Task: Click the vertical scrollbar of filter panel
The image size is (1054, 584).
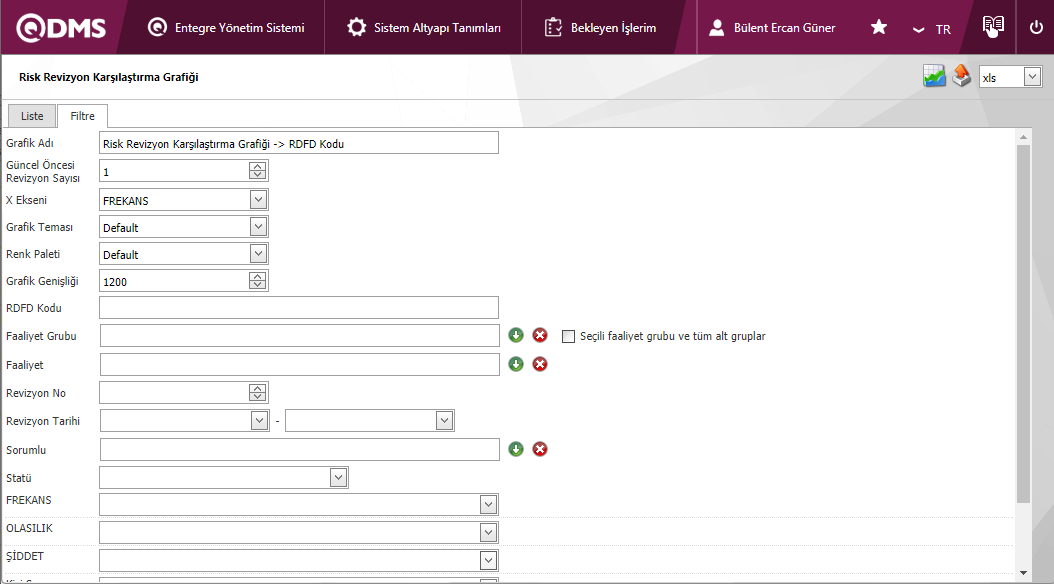Action: pos(1022,320)
